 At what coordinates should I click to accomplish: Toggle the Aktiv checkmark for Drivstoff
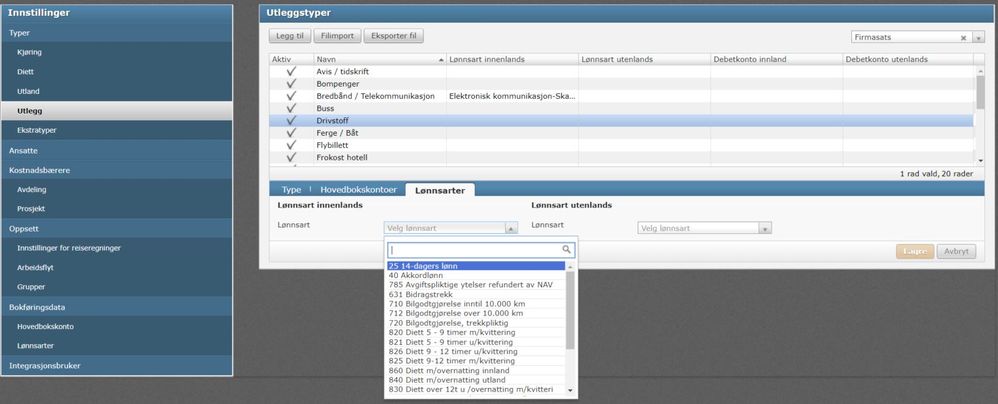292,120
